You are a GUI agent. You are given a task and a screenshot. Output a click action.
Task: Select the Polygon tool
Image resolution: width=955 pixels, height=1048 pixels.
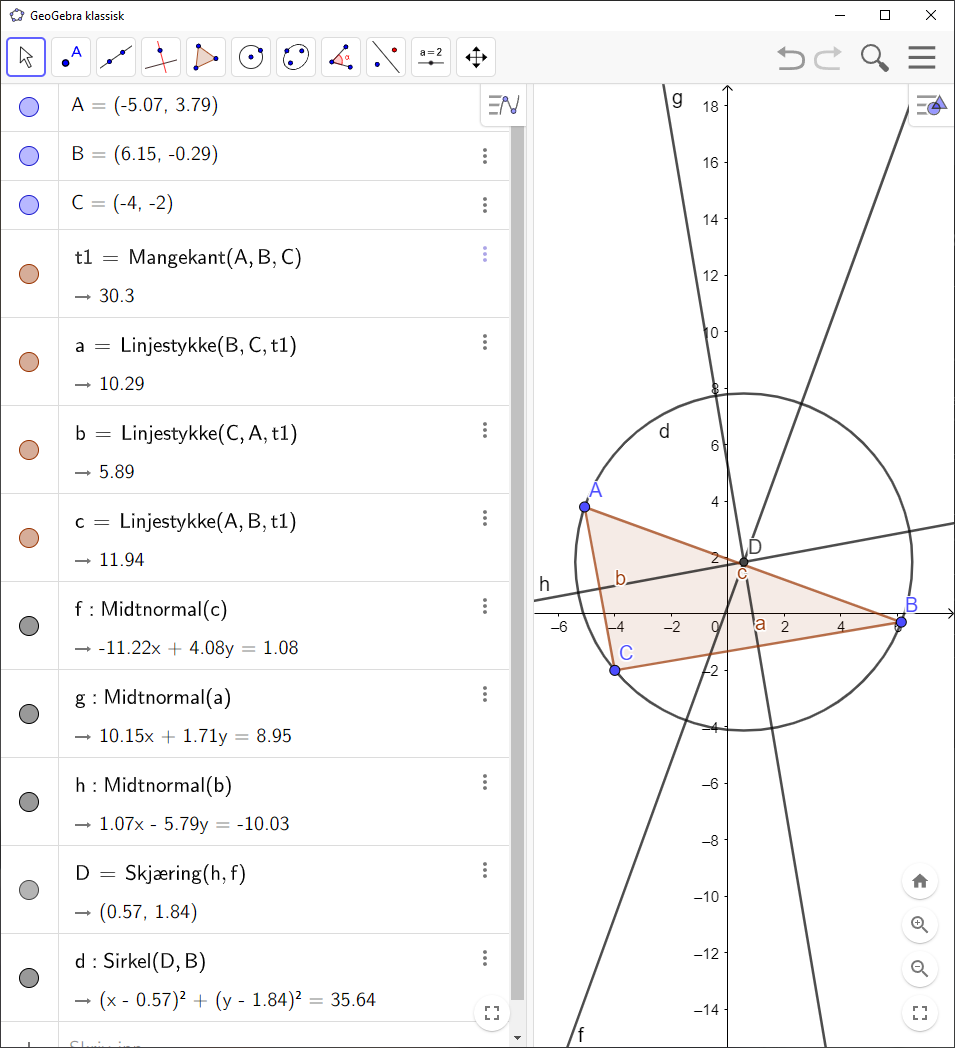(205, 57)
